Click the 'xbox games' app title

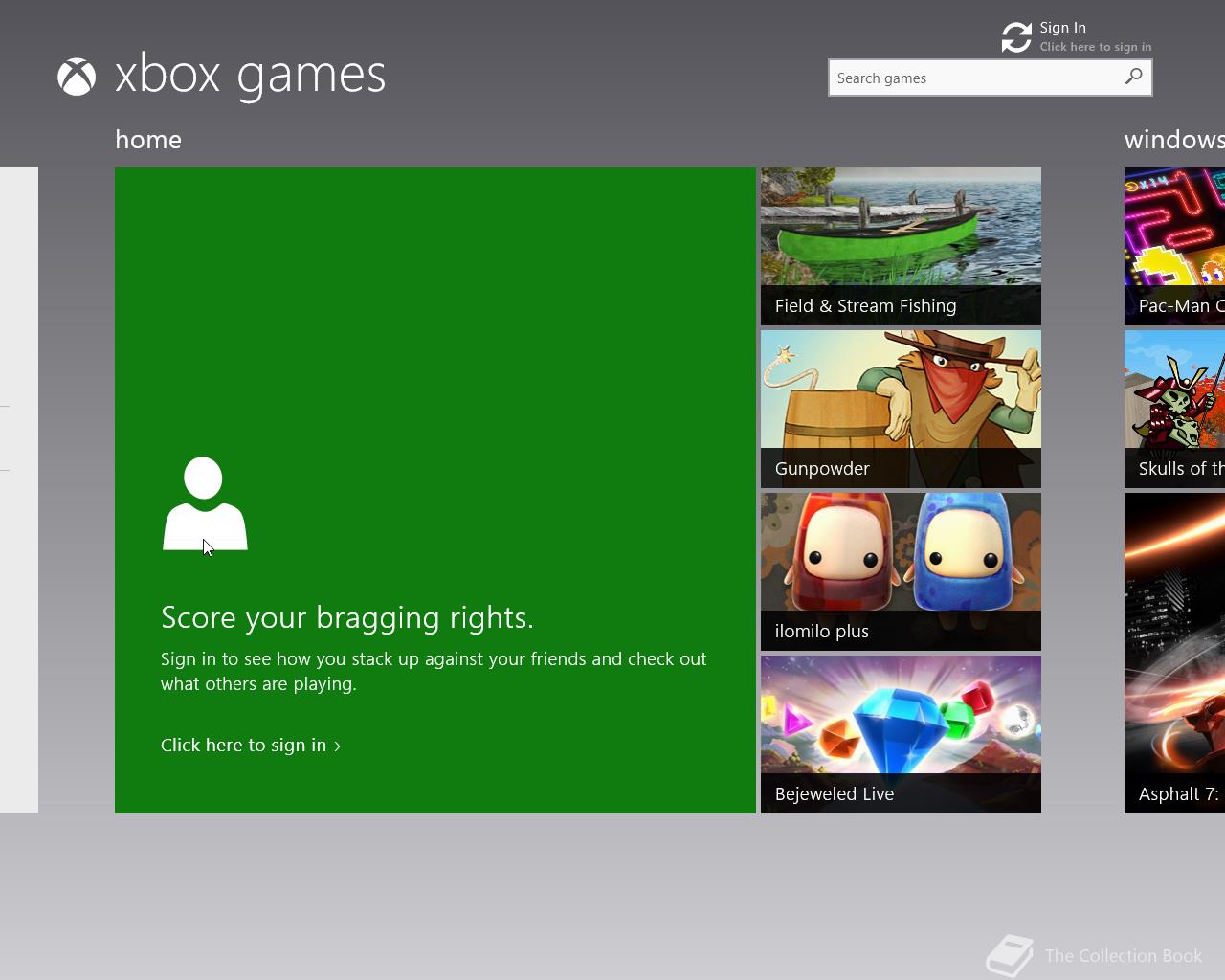point(250,76)
